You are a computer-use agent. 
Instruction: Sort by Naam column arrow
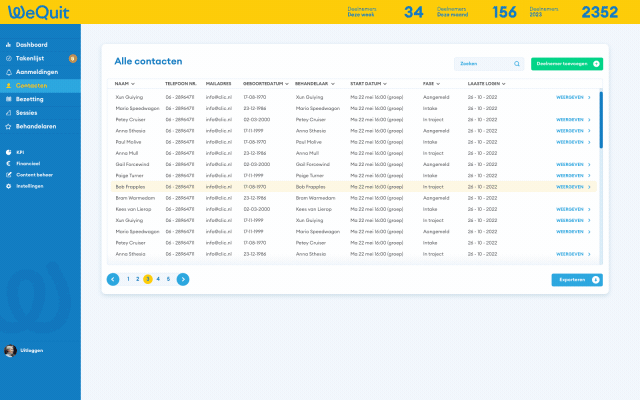pyautogui.click(x=133, y=84)
